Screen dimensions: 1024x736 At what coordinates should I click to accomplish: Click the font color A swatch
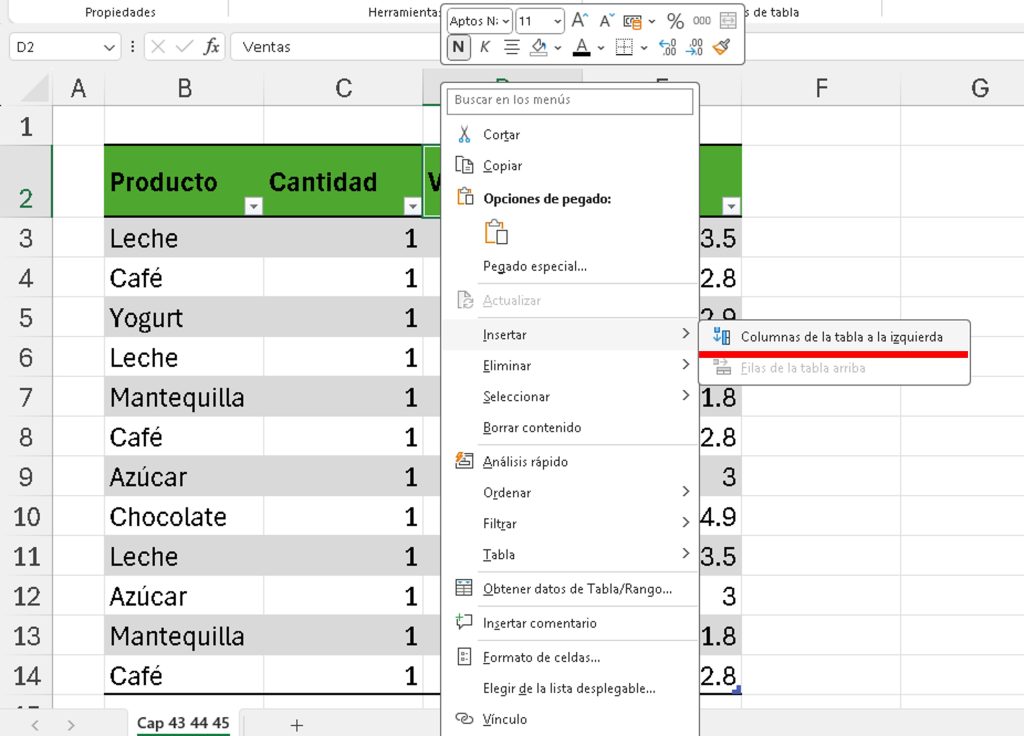click(x=582, y=47)
